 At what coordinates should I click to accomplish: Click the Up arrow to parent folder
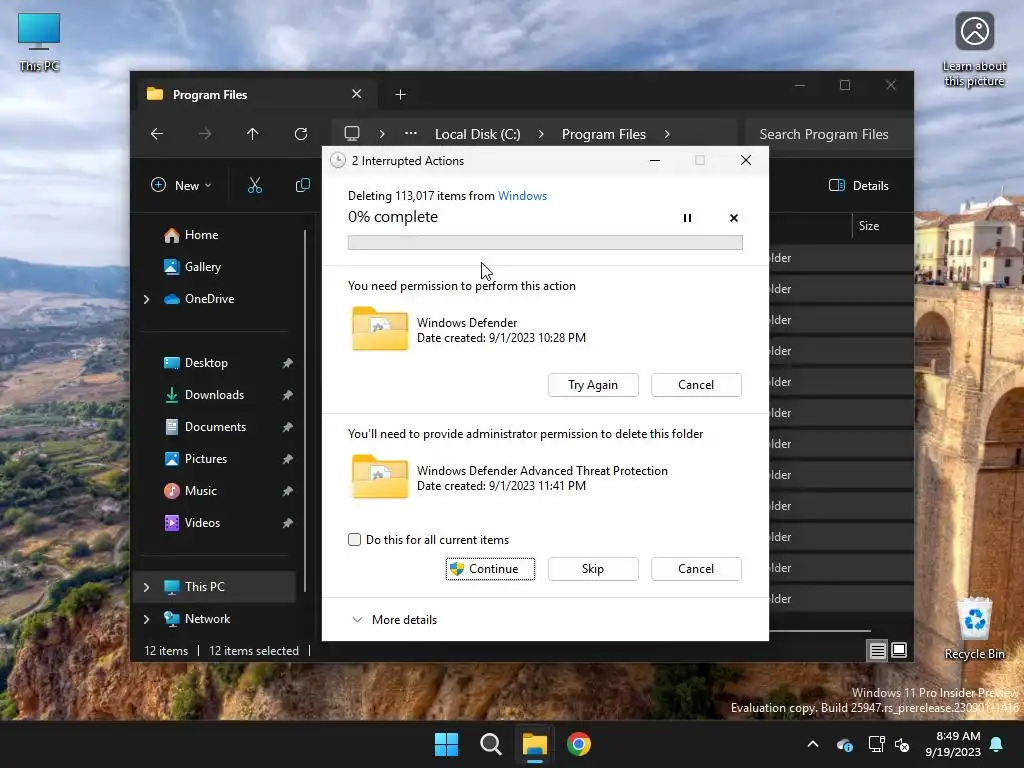pos(252,134)
